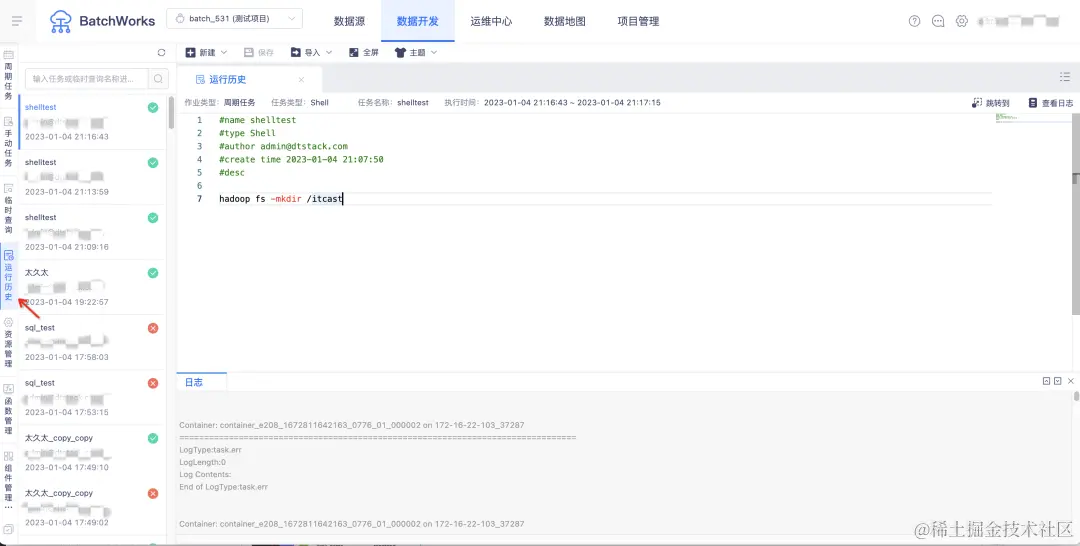Click the BatchWorks cloud logo
The width and height of the screenshot is (1080, 546).
tap(61, 21)
